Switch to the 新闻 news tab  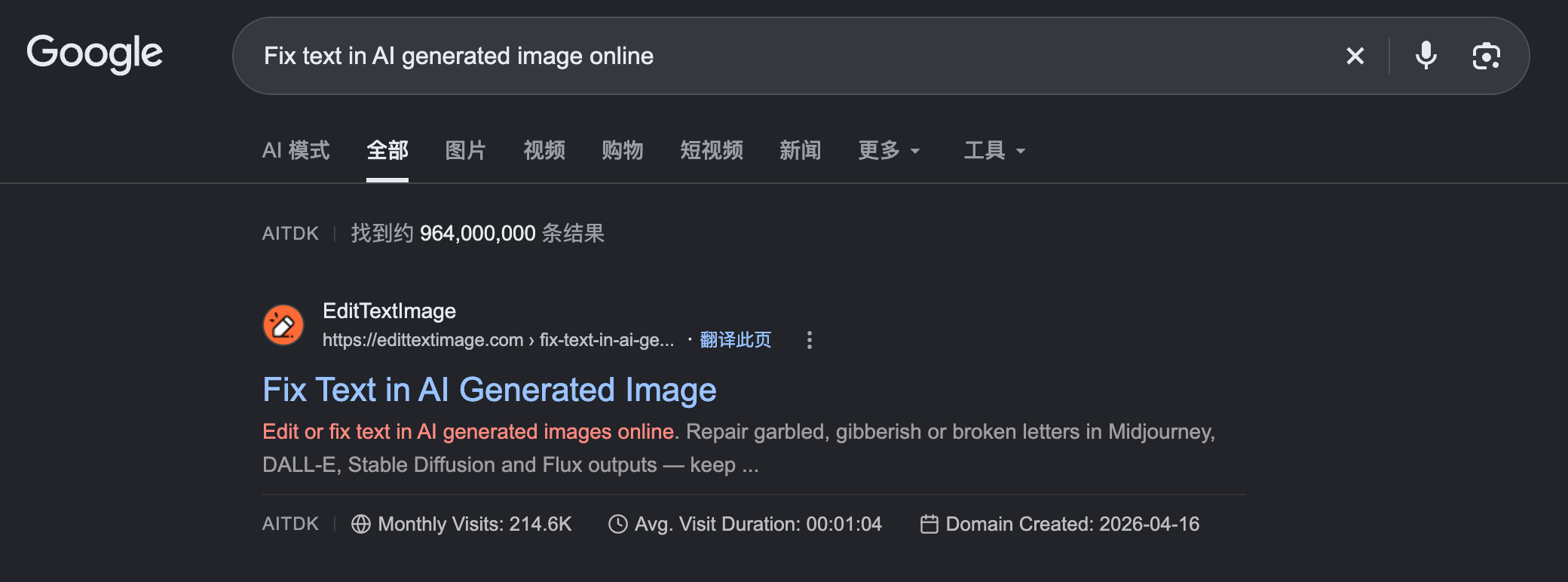tap(801, 151)
